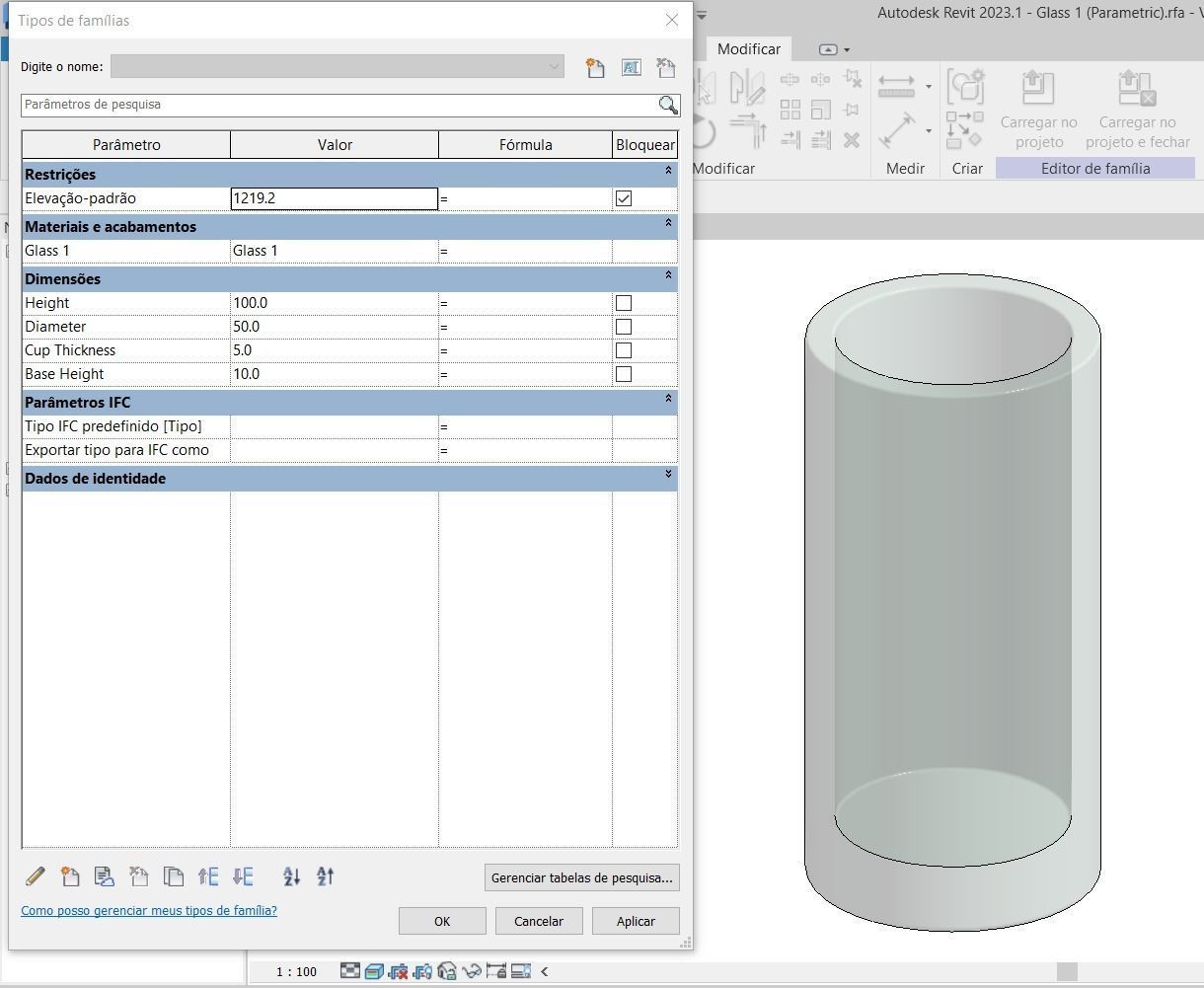
Task: Click the 1 : 100 view scale
Action: click(296, 971)
